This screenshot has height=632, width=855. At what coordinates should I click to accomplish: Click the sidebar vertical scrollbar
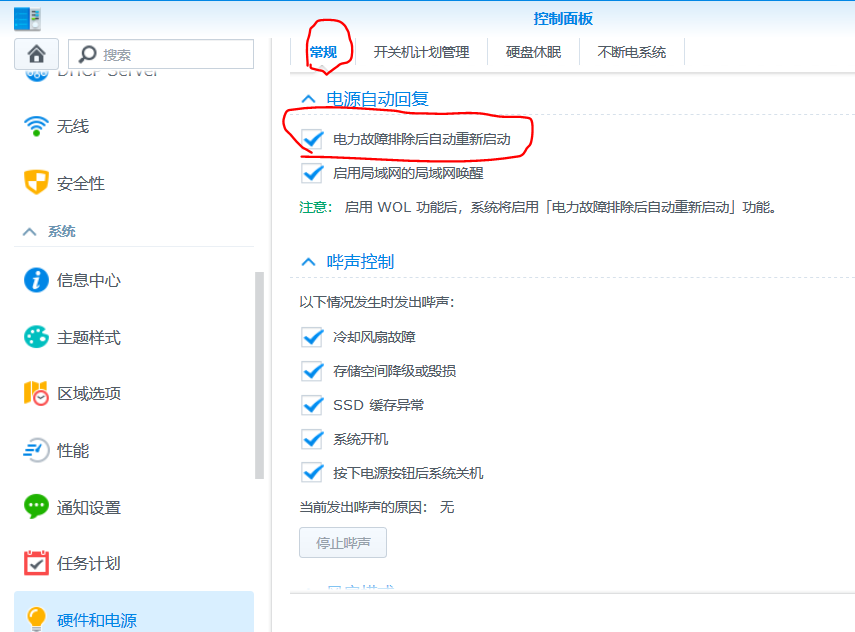click(260, 375)
